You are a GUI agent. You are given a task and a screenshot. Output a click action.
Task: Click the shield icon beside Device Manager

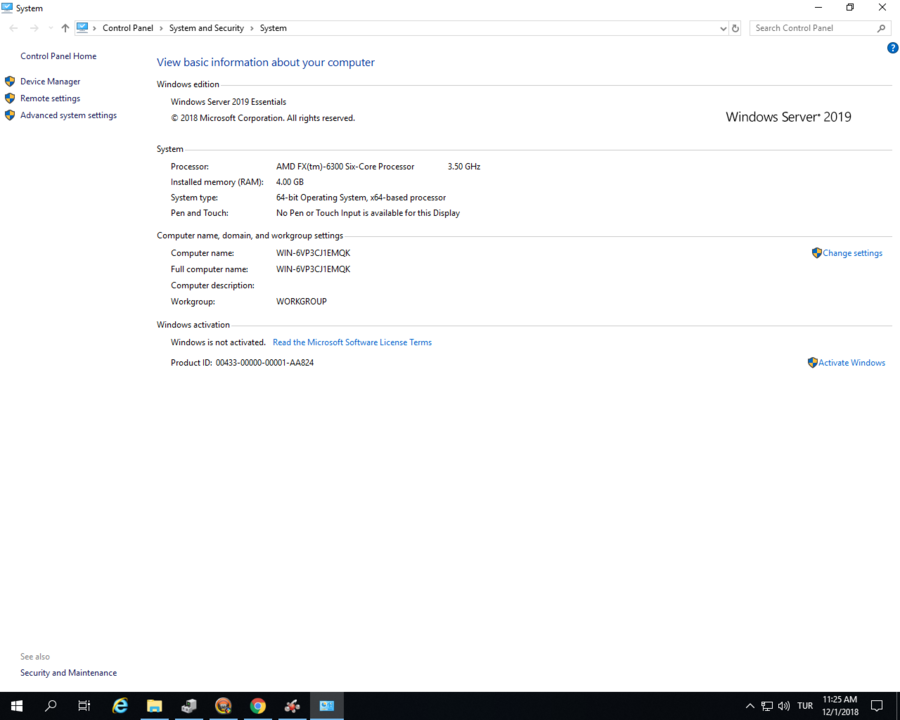[10, 82]
